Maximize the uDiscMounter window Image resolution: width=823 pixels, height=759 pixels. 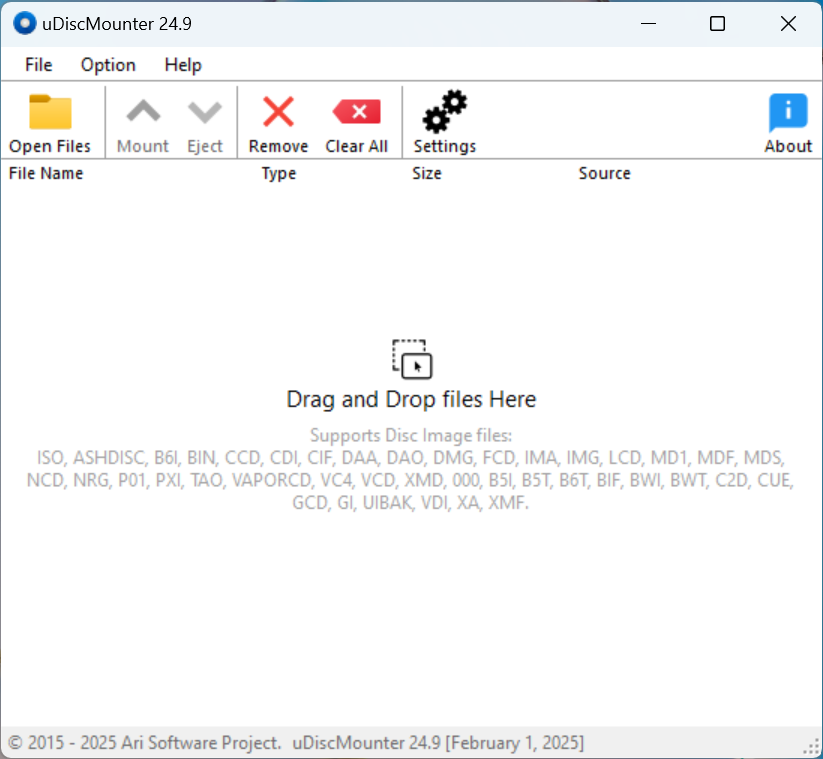point(718,24)
